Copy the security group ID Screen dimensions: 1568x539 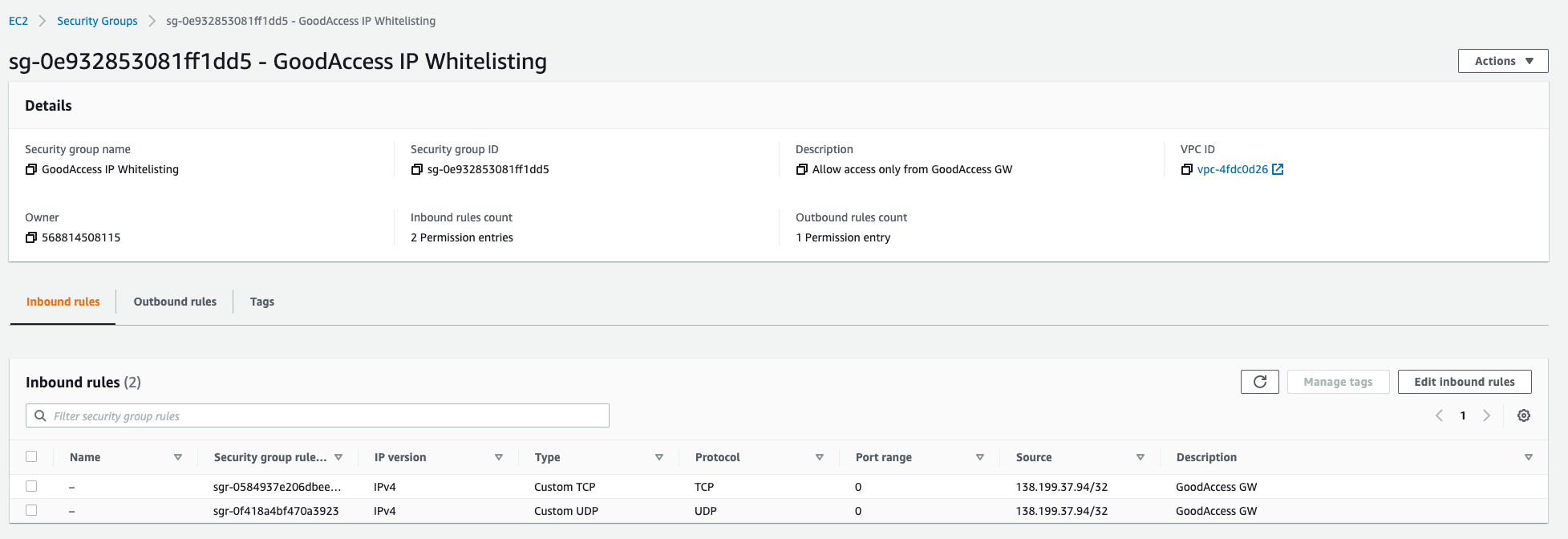pyautogui.click(x=416, y=169)
